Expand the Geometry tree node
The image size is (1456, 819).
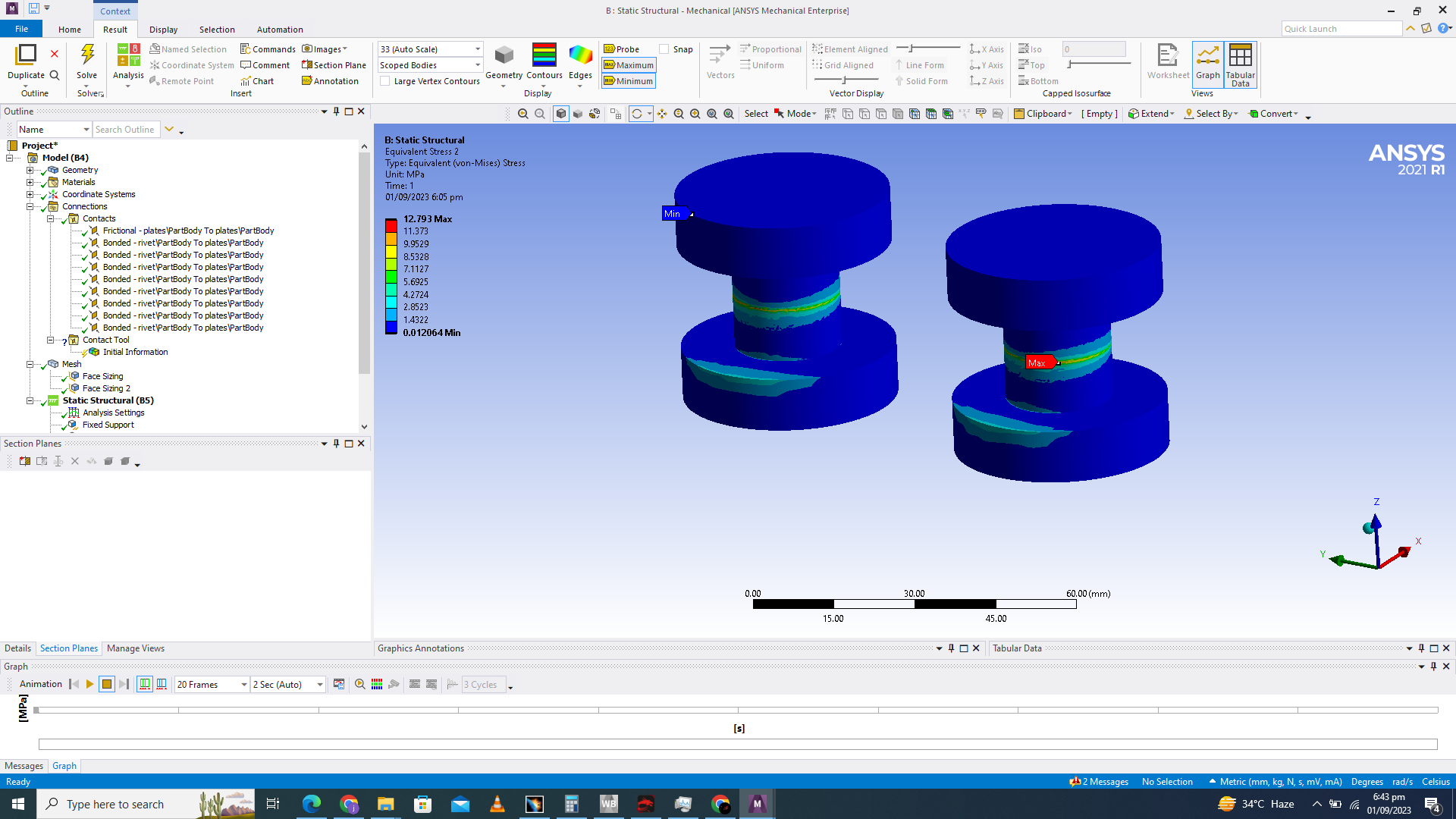[x=30, y=170]
